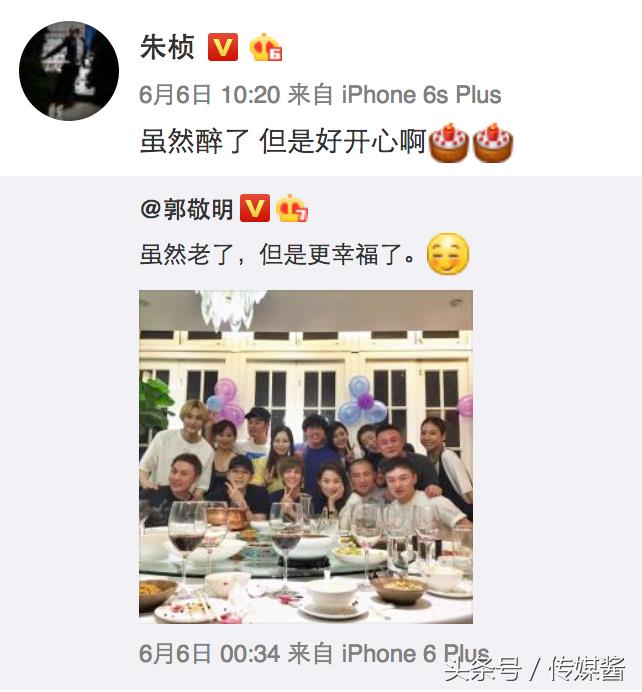Image resolution: width=642 pixels, height=692 pixels.
Task: Click the post text 虽然醉了 但是好开心啊
Action: pyautogui.click(x=283, y=142)
